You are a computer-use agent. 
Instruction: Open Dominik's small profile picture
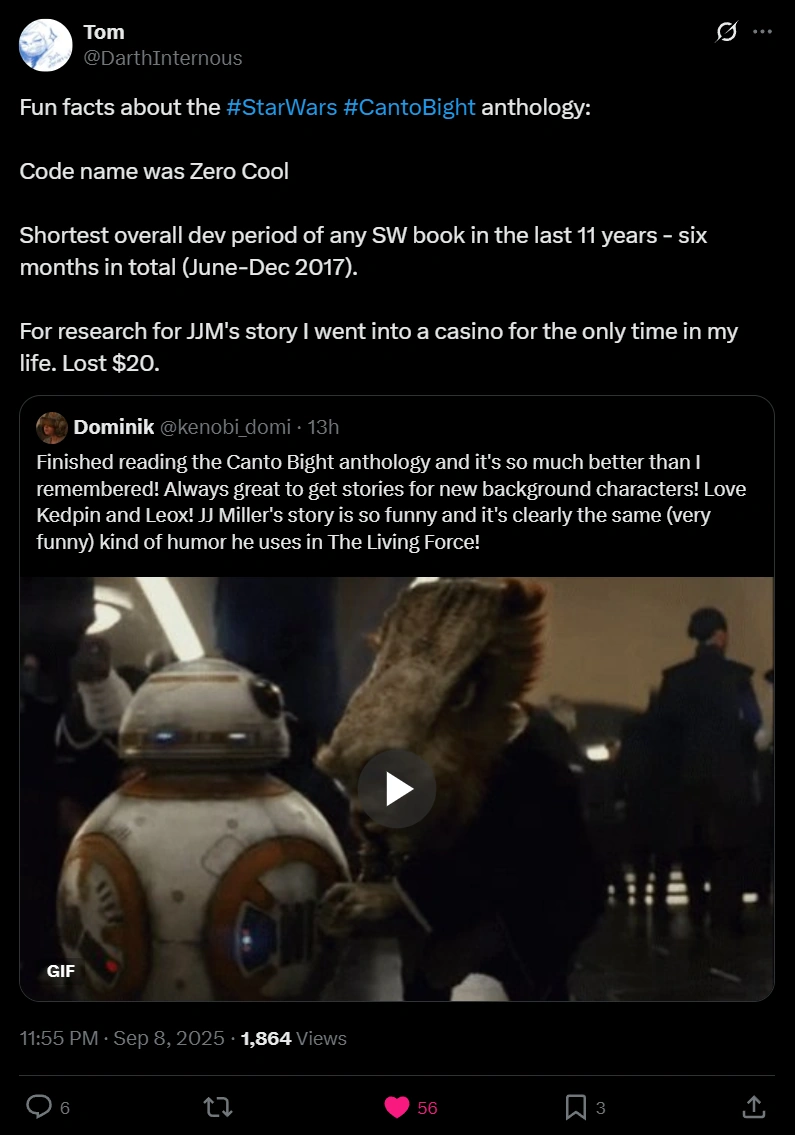[x=51, y=427]
